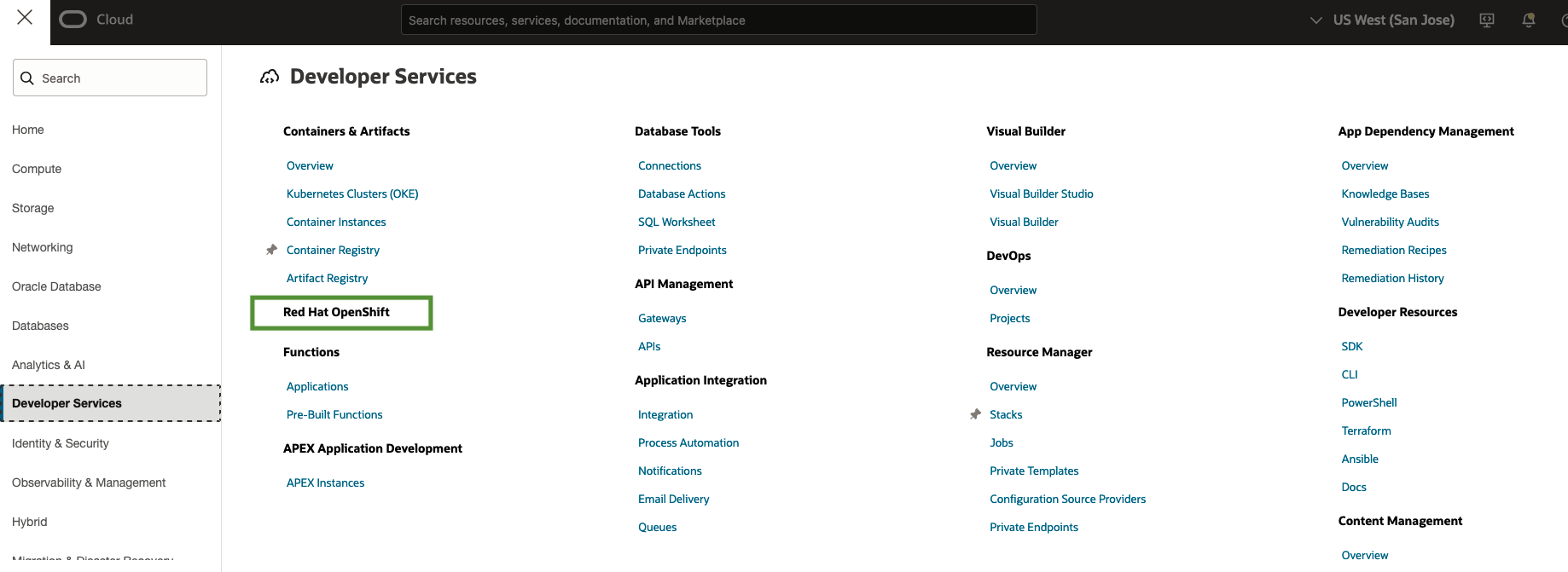The width and height of the screenshot is (1568, 572).
Task: Select Networking in the navigation menu
Action: (x=43, y=247)
